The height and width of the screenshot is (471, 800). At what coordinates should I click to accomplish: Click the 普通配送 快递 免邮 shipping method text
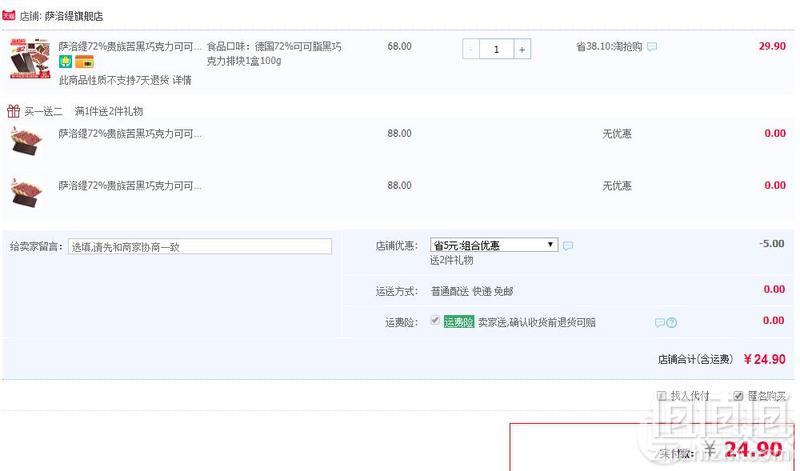(x=472, y=291)
